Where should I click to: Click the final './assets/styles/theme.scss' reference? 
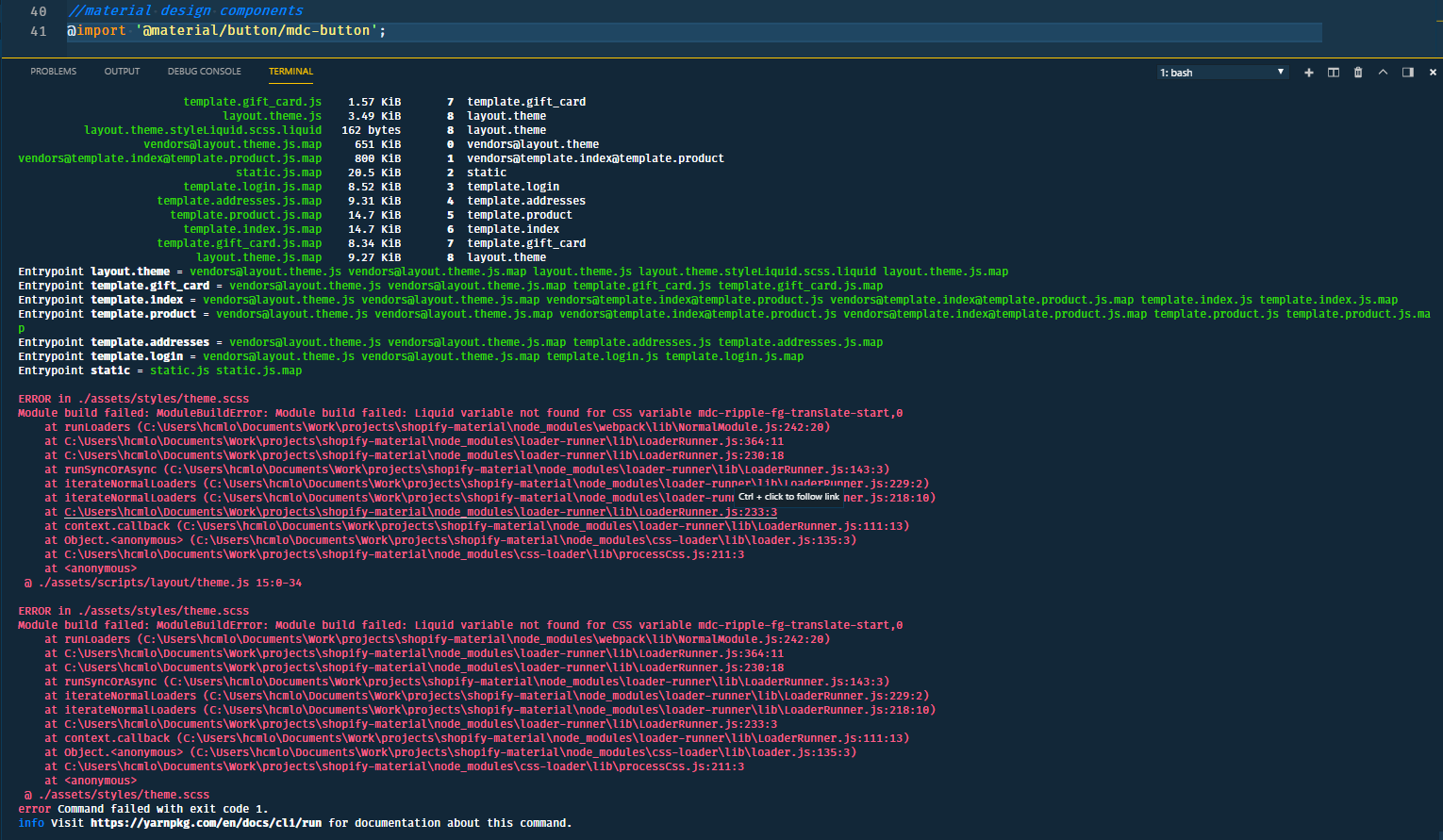pyautogui.click(x=124, y=795)
